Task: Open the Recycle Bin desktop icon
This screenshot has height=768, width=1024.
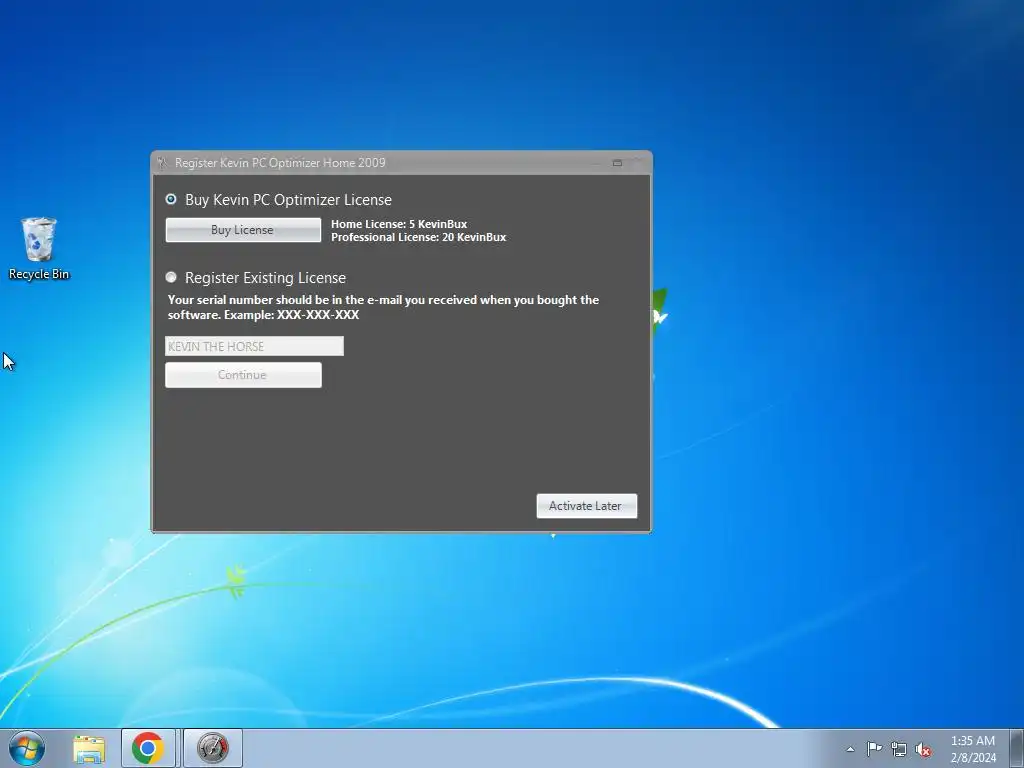Action: click(x=39, y=249)
